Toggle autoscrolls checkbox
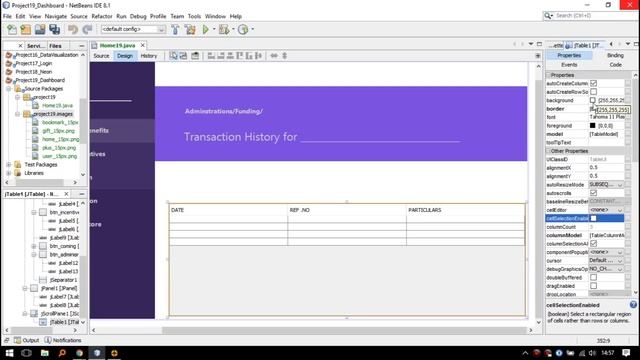Image resolution: width=640 pixels, height=360 pixels. coord(593,193)
